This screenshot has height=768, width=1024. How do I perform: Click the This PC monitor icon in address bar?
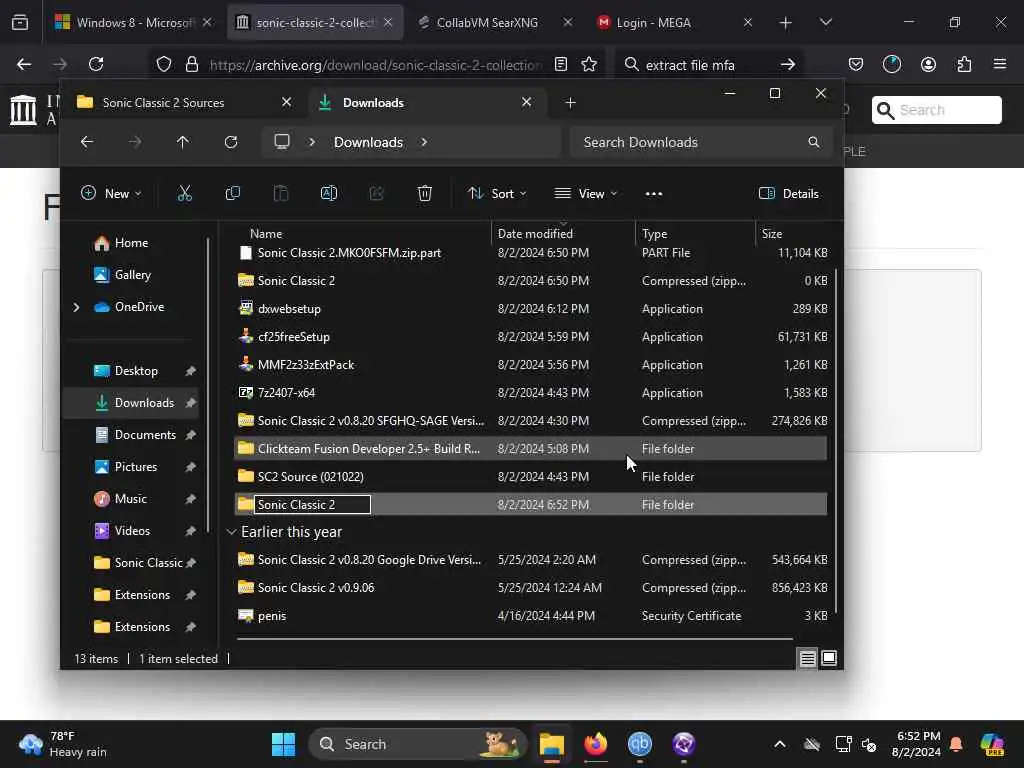click(x=282, y=142)
